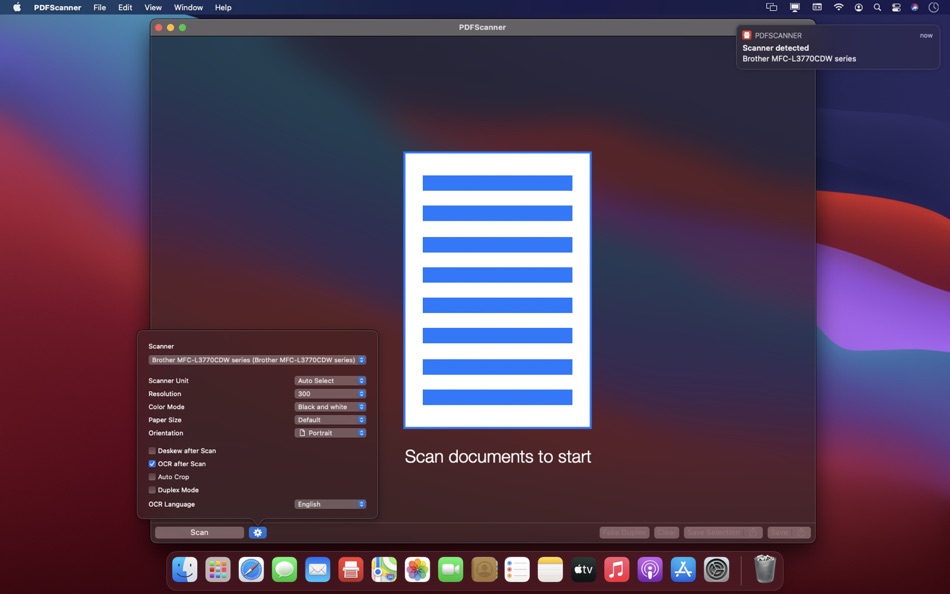Open Music from the dock

click(617, 570)
